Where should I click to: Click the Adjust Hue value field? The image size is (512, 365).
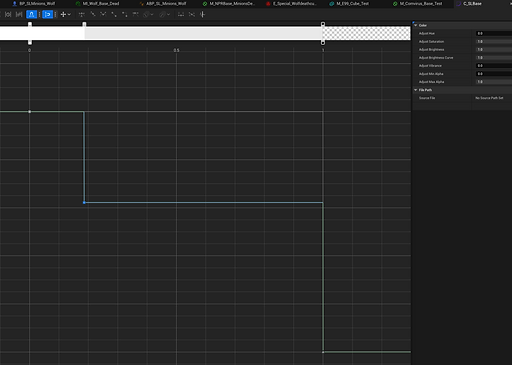coord(494,33)
